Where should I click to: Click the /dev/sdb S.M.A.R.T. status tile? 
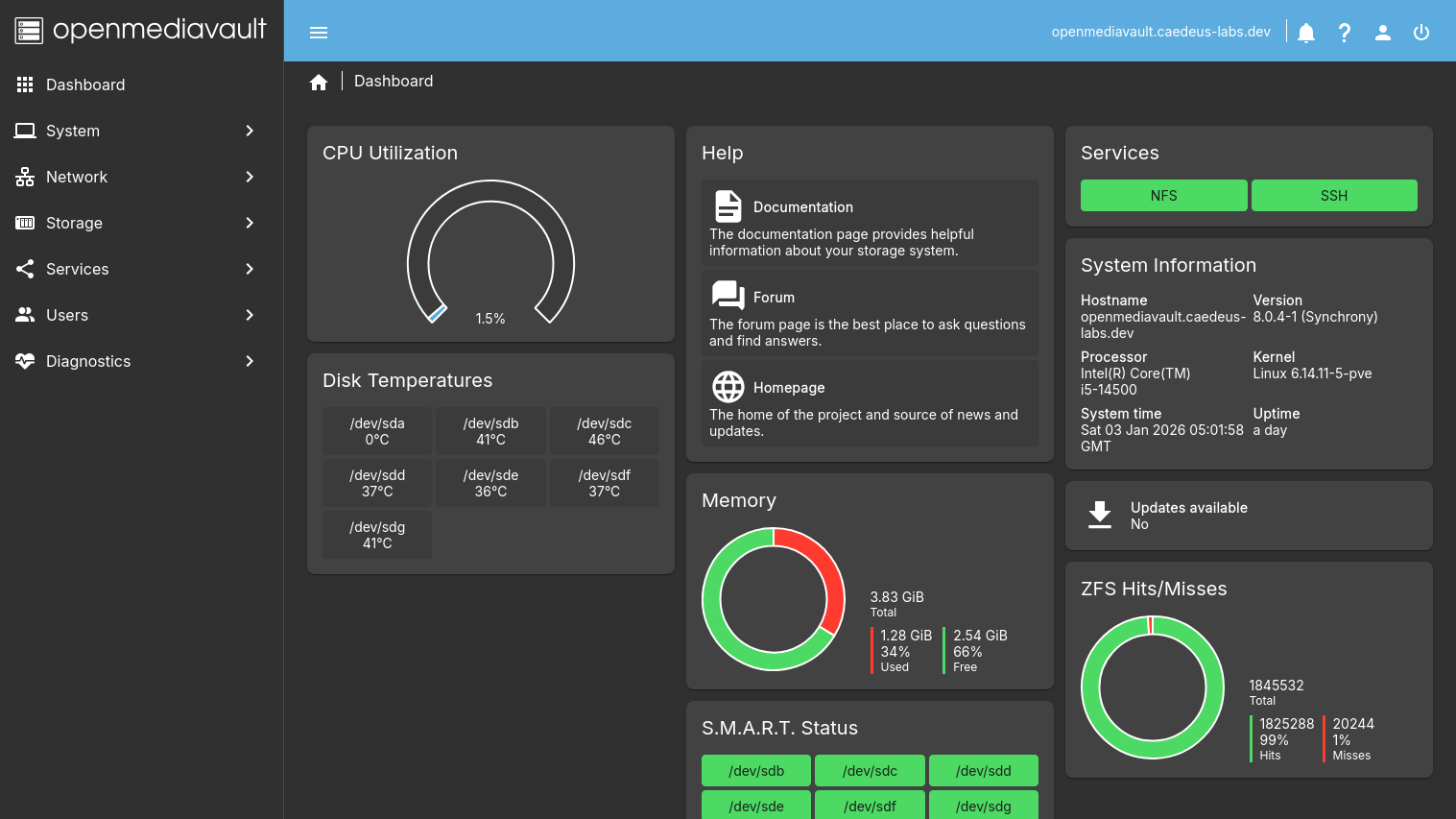pos(756,771)
